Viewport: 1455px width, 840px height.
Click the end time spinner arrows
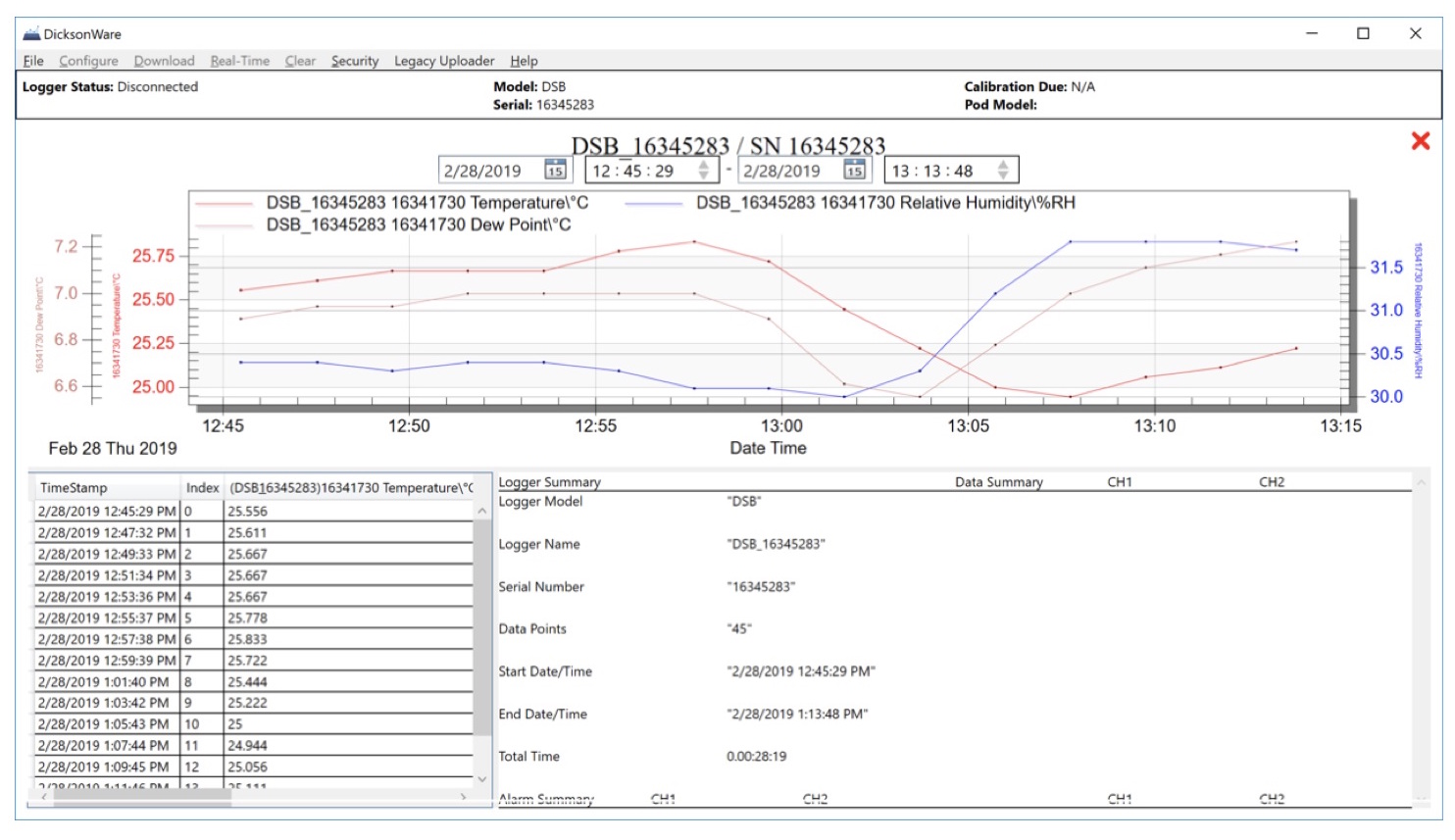coord(1002,171)
